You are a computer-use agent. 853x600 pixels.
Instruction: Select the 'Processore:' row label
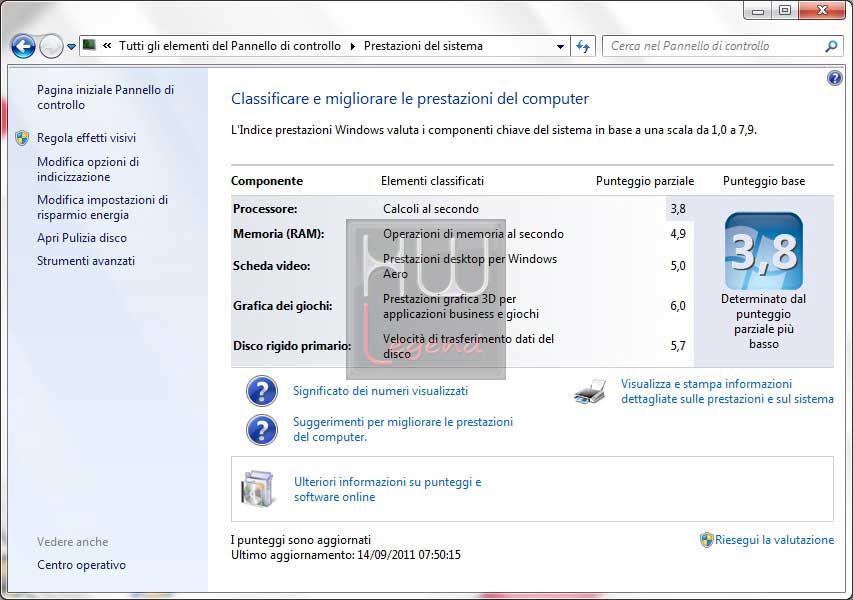265,209
